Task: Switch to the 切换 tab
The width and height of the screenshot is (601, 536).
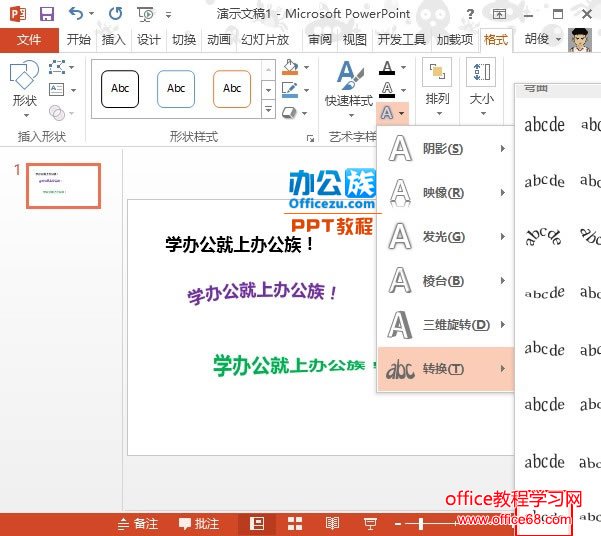Action: (184, 39)
